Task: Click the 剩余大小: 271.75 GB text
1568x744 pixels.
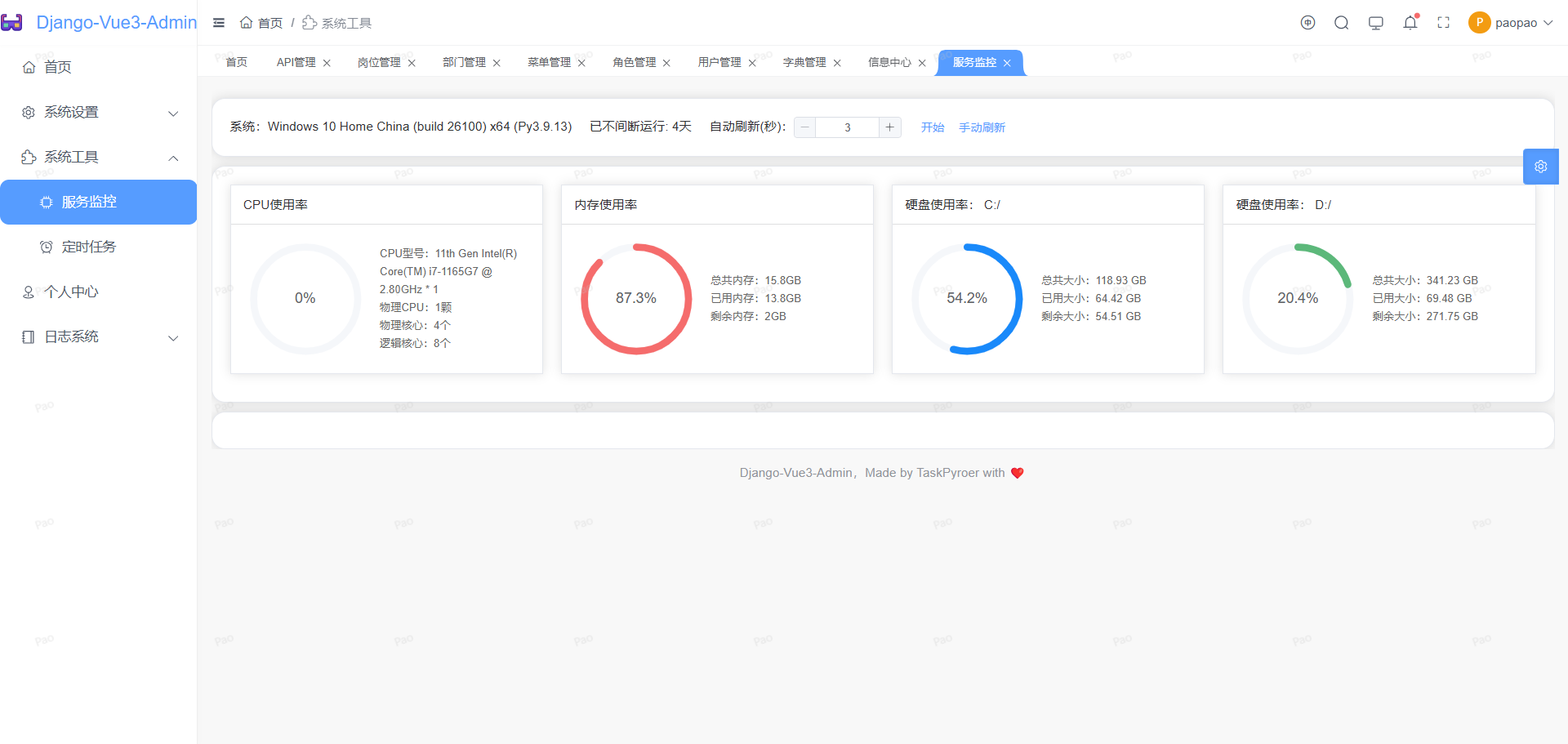Action: [1425, 316]
